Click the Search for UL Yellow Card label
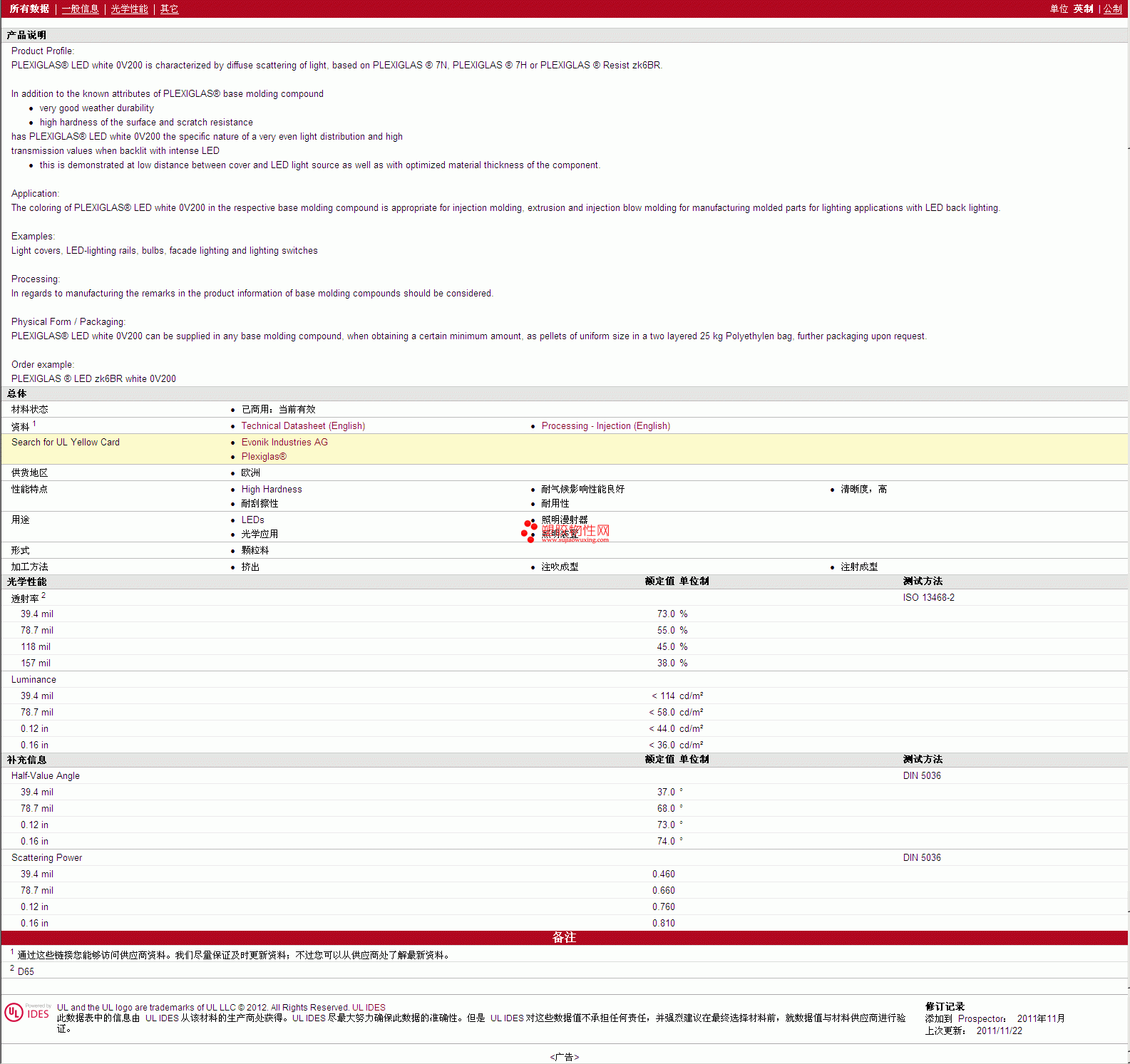The width and height of the screenshot is (1130, 1064). tap(66, 443)
